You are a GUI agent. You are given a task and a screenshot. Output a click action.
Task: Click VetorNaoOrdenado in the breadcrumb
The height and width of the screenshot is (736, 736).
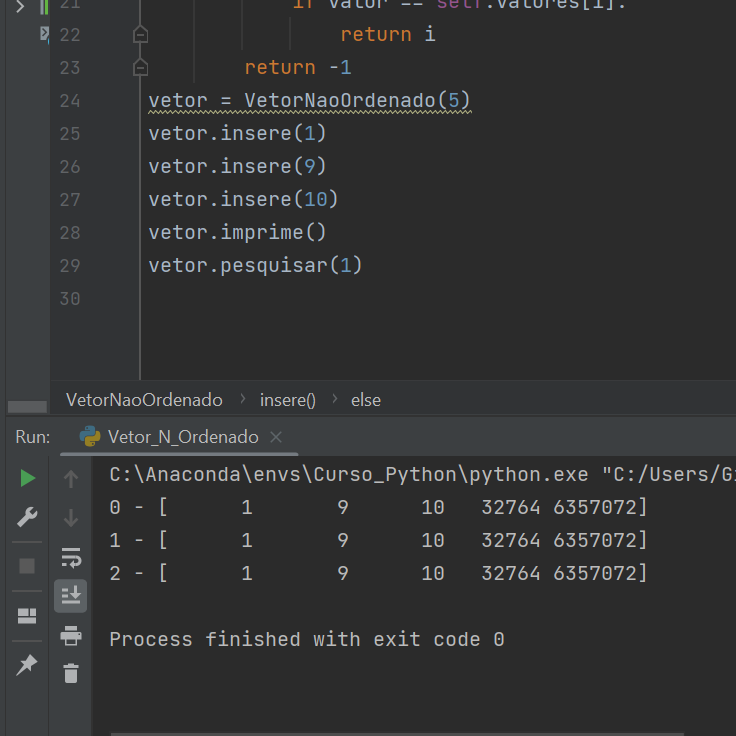[x=144, y=400]
